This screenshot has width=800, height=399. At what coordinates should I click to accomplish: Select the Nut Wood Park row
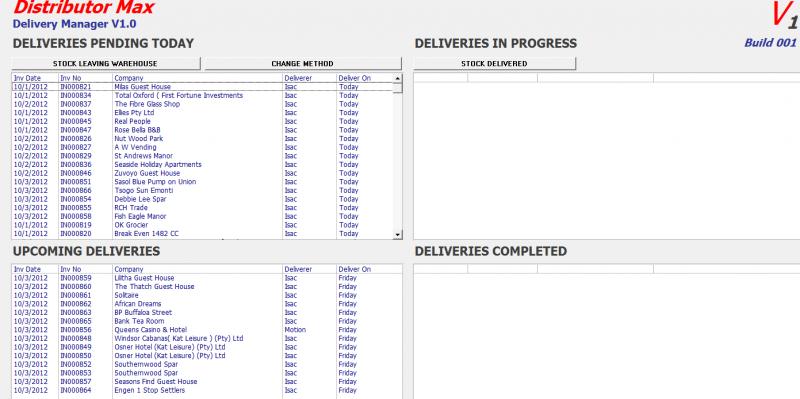click(x=202, y=139)
